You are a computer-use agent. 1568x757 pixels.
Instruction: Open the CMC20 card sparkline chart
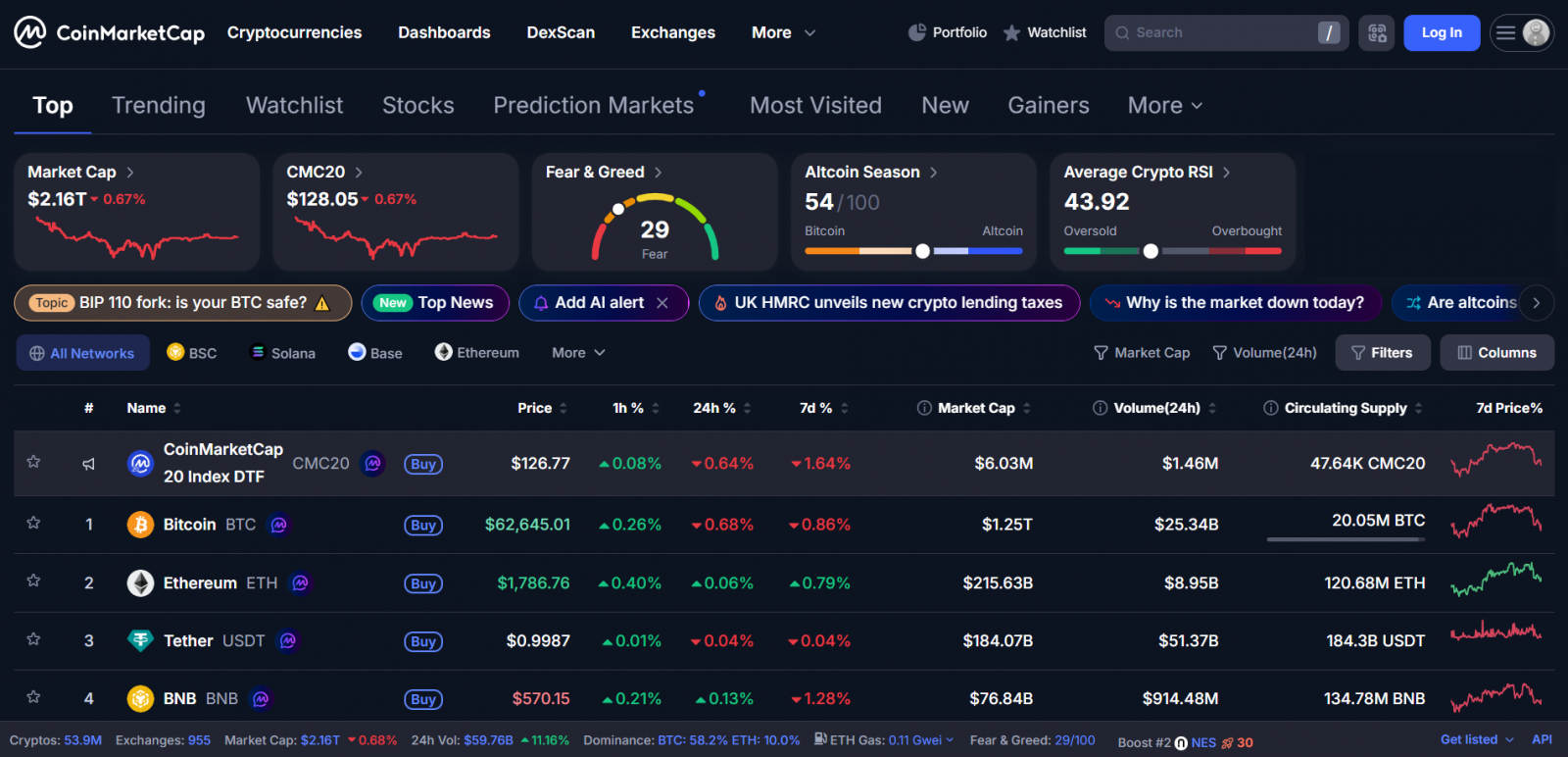click(395, 238)
